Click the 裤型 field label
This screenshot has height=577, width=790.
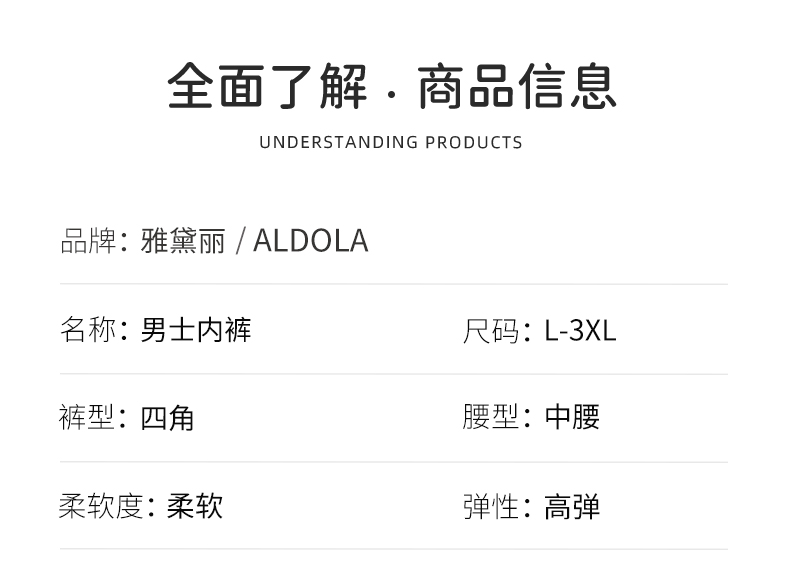click(88, 417)
